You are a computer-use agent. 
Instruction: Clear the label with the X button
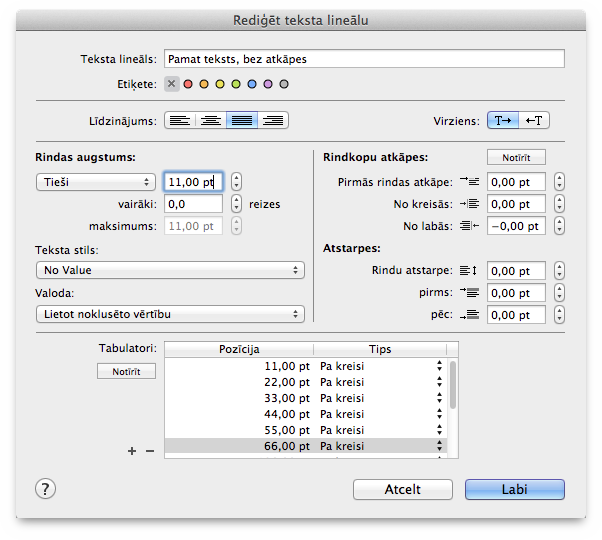172,84
